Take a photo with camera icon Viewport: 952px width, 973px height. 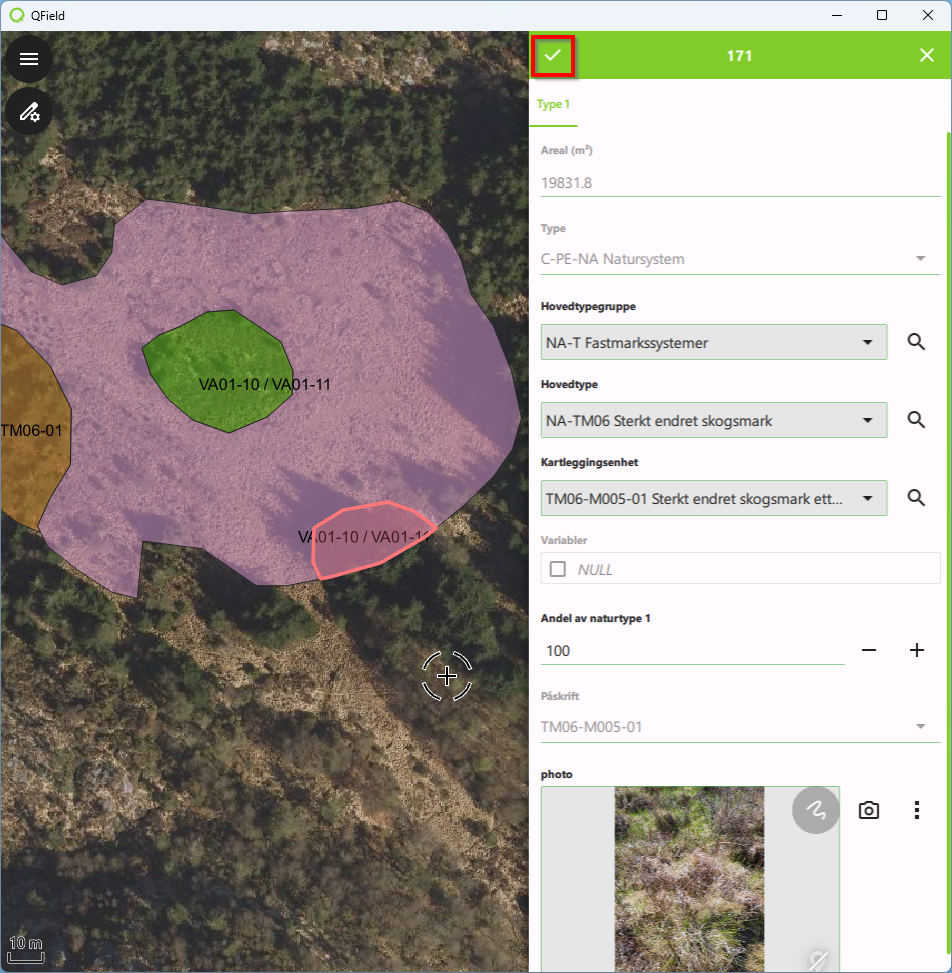click(869, 810)
